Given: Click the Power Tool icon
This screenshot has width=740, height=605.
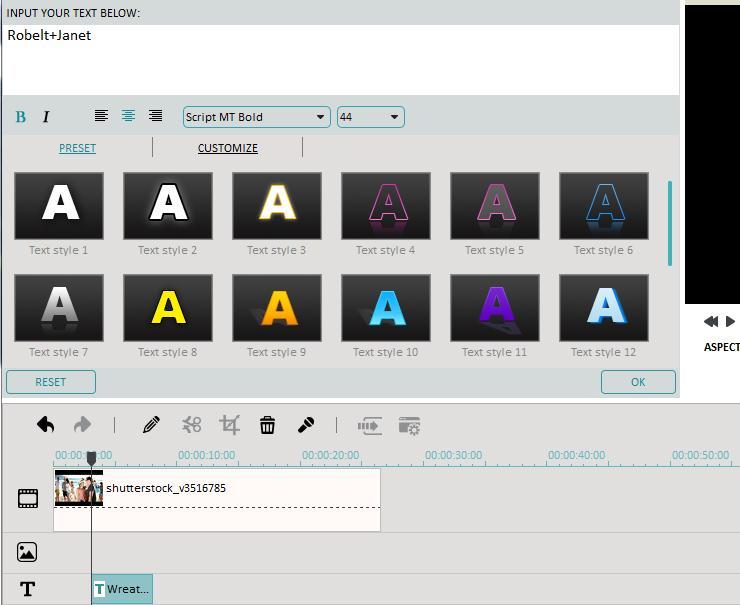Looking at the screenshot, I should (370, 426).
